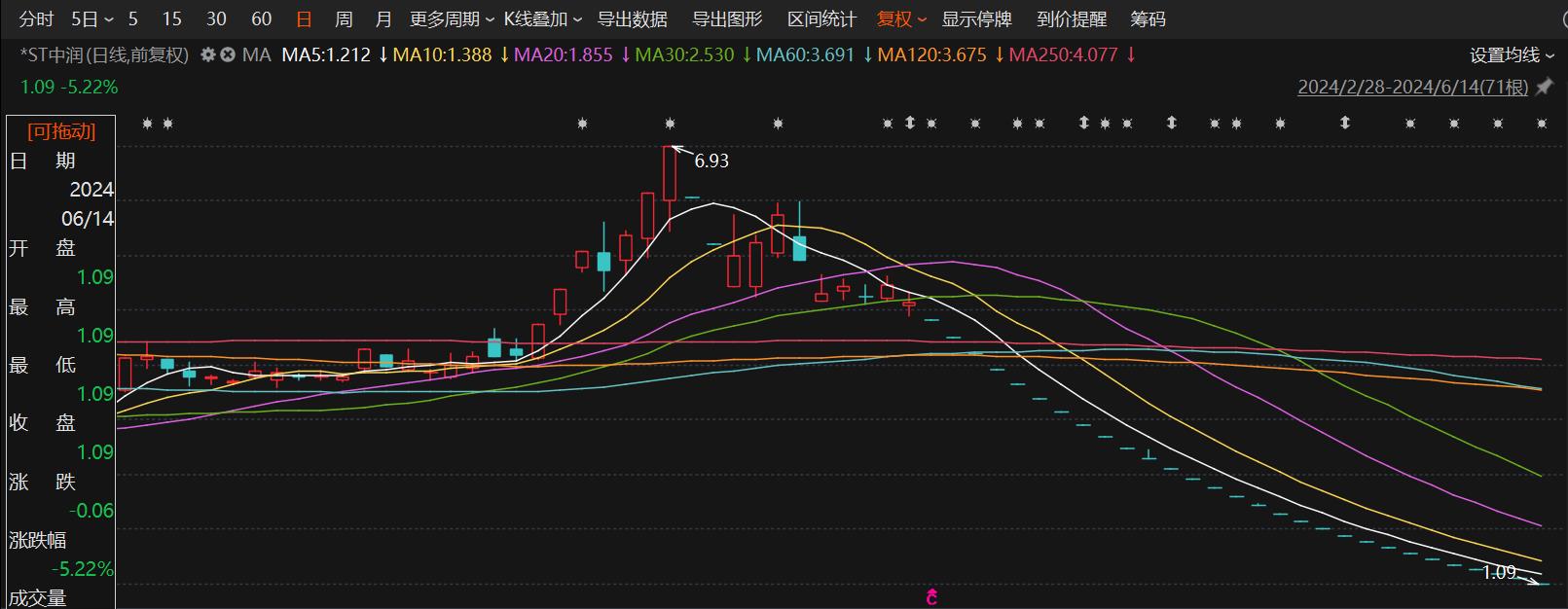The width and height of the screenshot is (1568, 609).
Task: Open the MA indicator settings gear
Action: 207,55
